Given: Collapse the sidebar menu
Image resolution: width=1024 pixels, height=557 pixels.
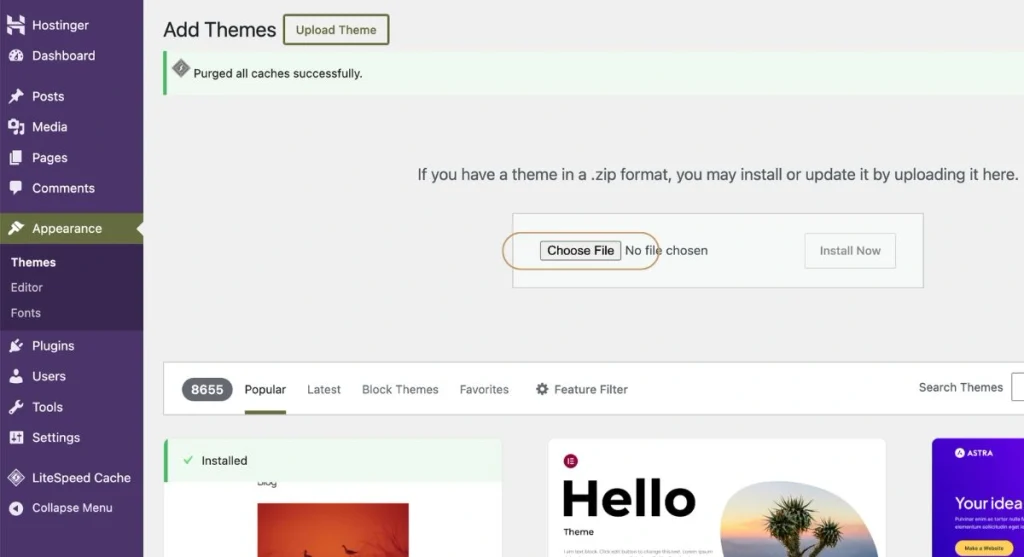Looking at the screenshot, I should [71, 508].
